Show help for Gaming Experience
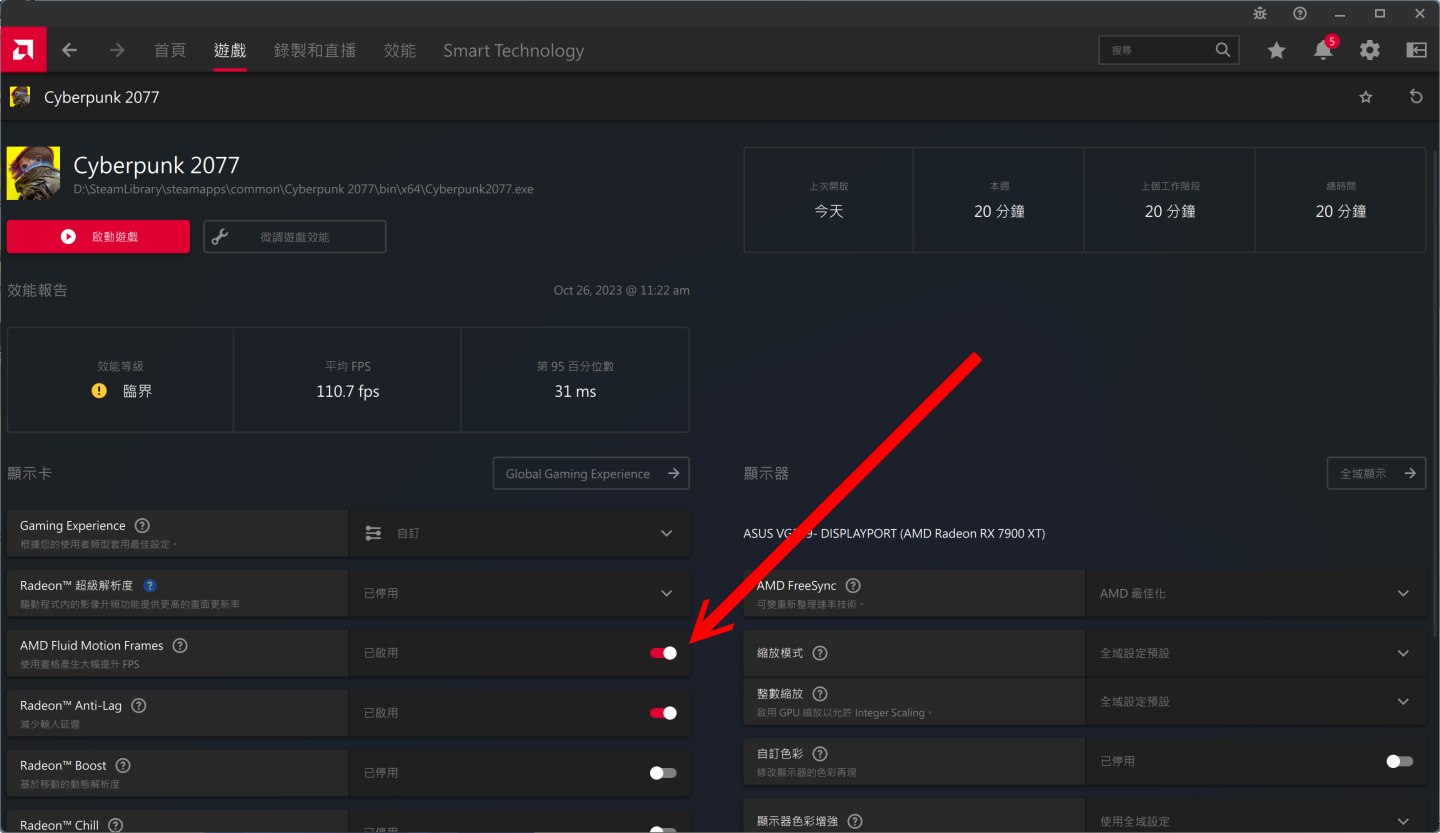The height and width of the screenshot is (833, 1440). tap(142, 526)
